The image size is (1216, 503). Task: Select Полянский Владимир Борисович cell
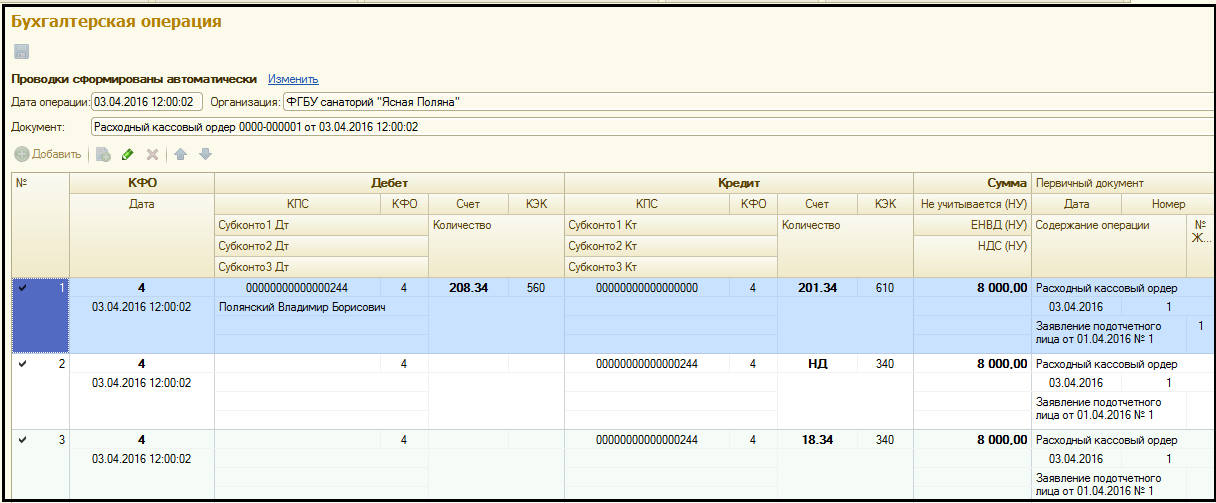[321, 307]
